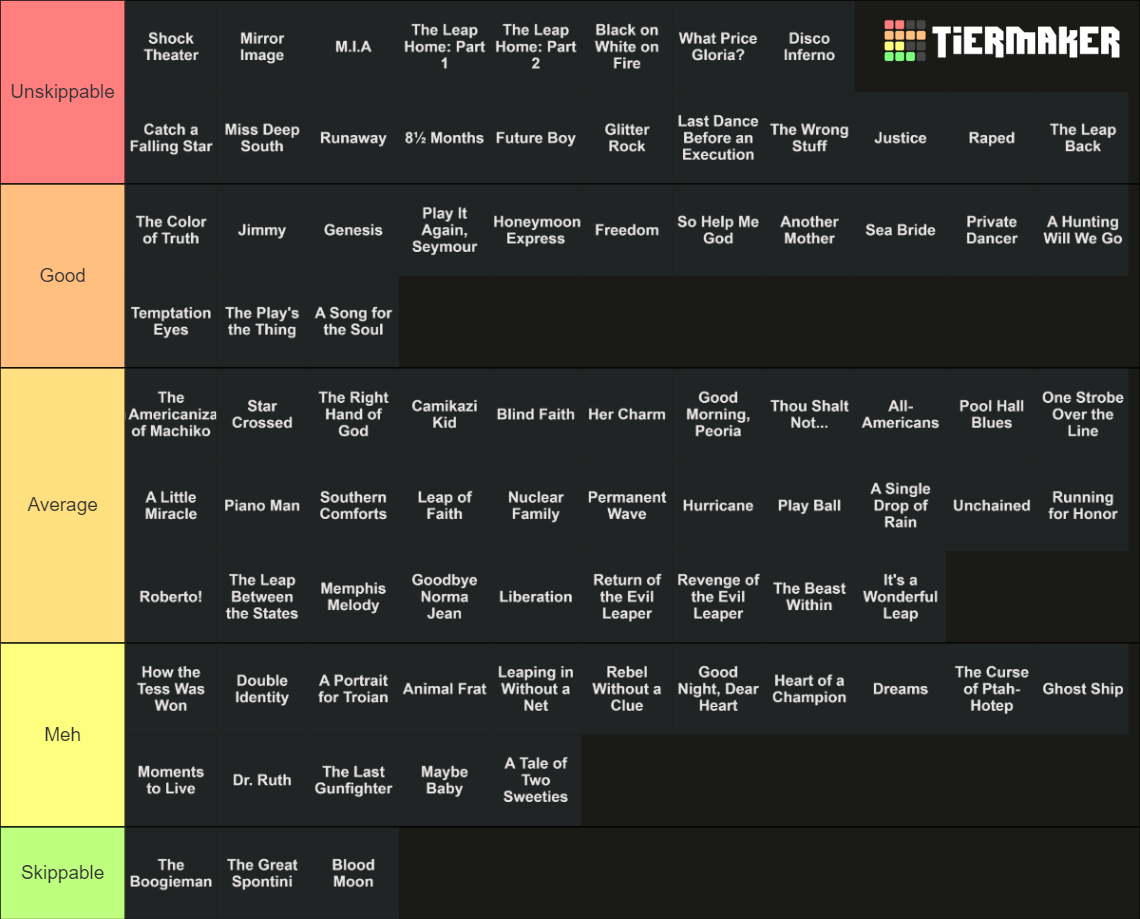The image size is (1140, 919).
Task: Select The Curse of Ptah-Hotep tile
Action: click(992, 689)
